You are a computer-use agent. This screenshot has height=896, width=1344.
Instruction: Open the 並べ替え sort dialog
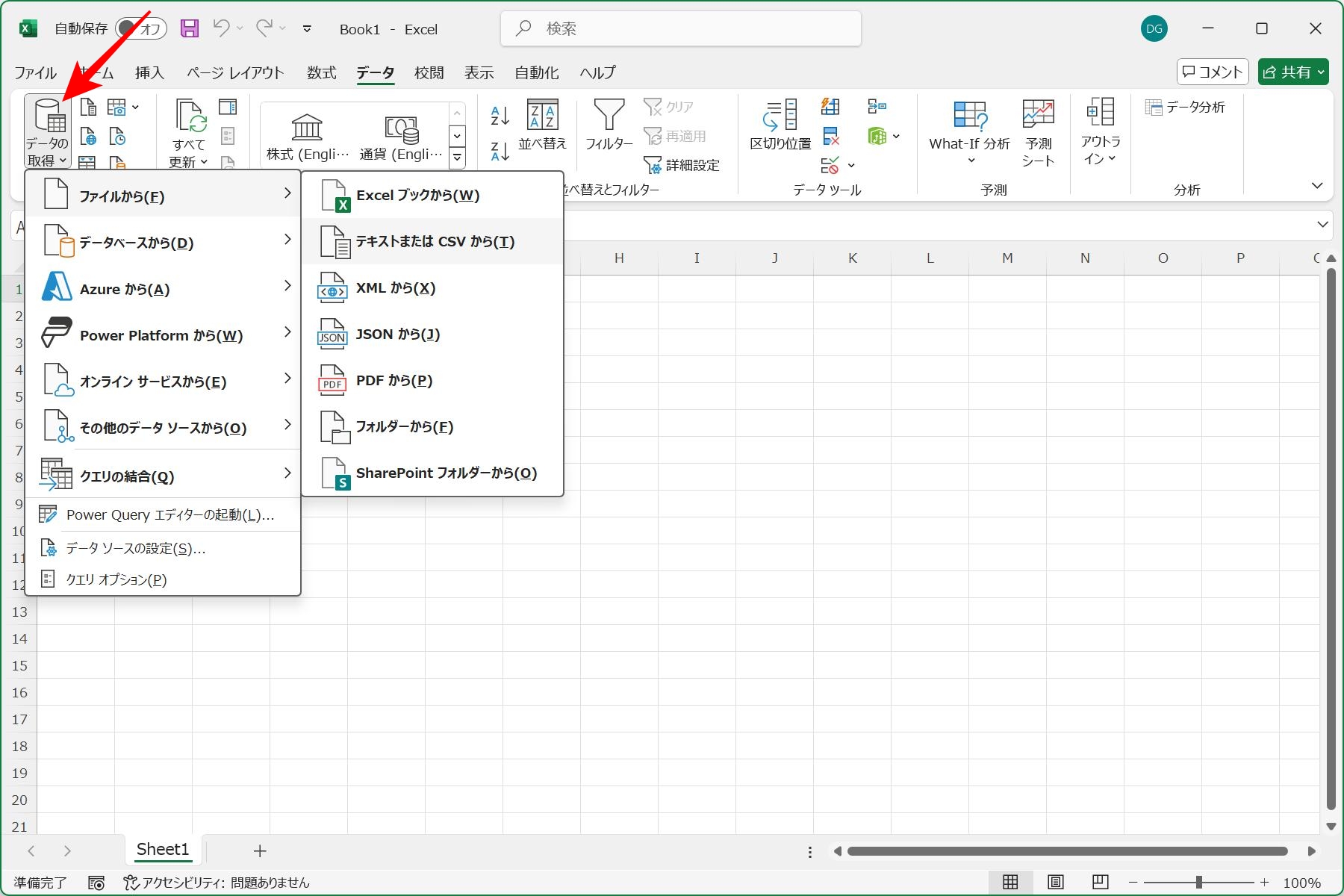tap(543, 124)
